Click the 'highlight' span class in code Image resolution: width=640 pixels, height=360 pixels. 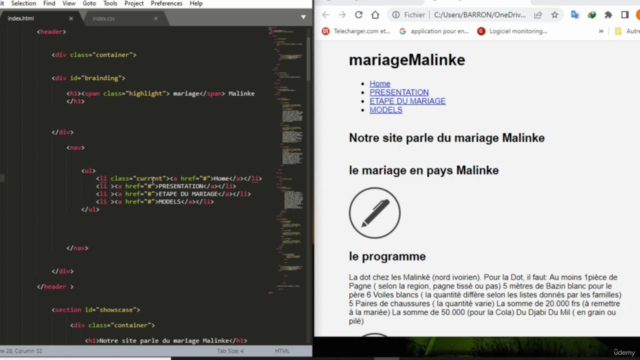coord(147,93)
